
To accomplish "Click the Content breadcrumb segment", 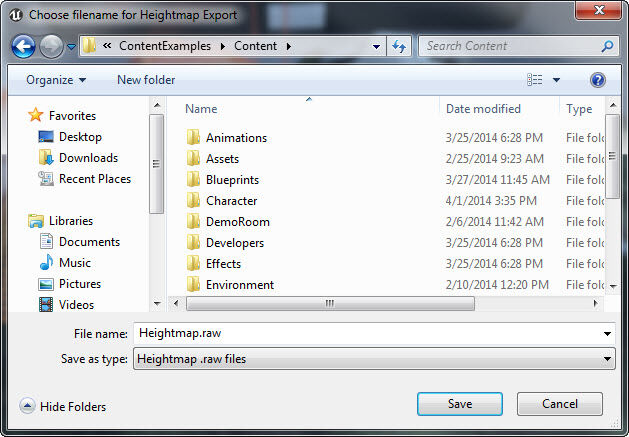I will pos(256,46).
